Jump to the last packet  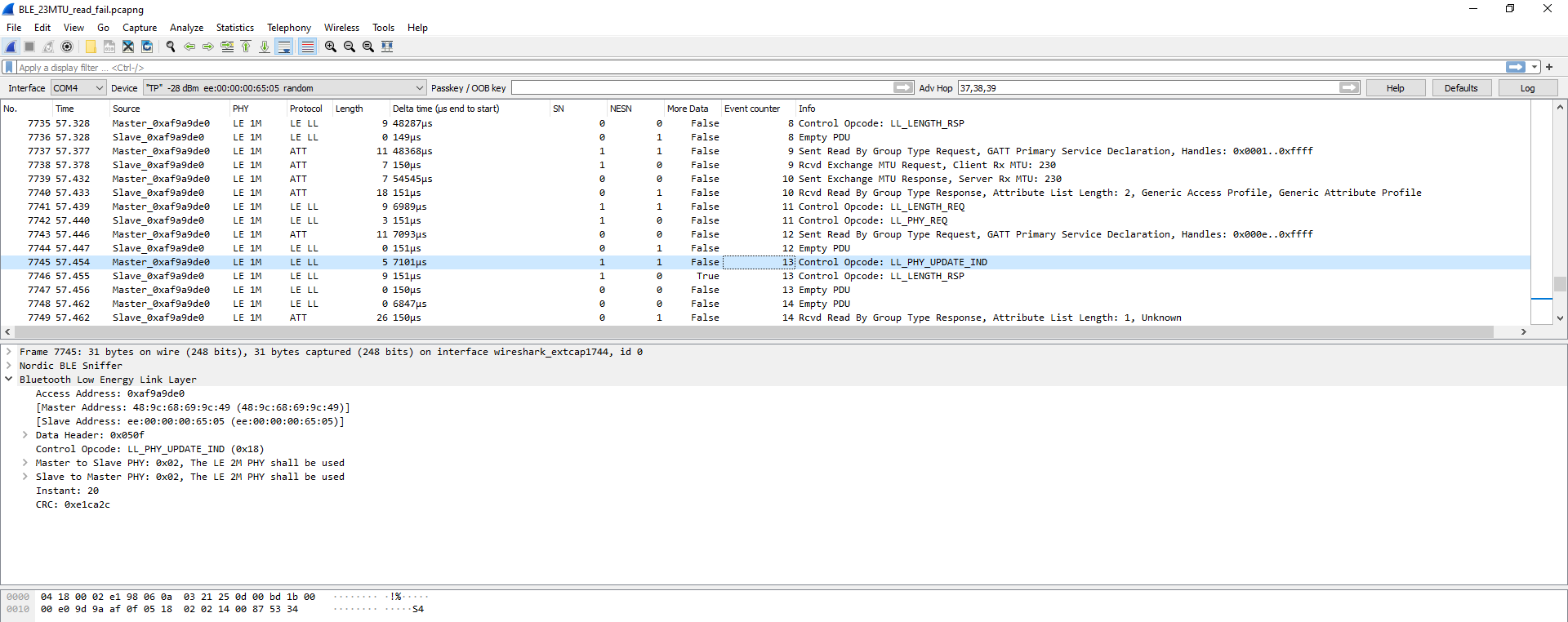(x=265, y=47)
